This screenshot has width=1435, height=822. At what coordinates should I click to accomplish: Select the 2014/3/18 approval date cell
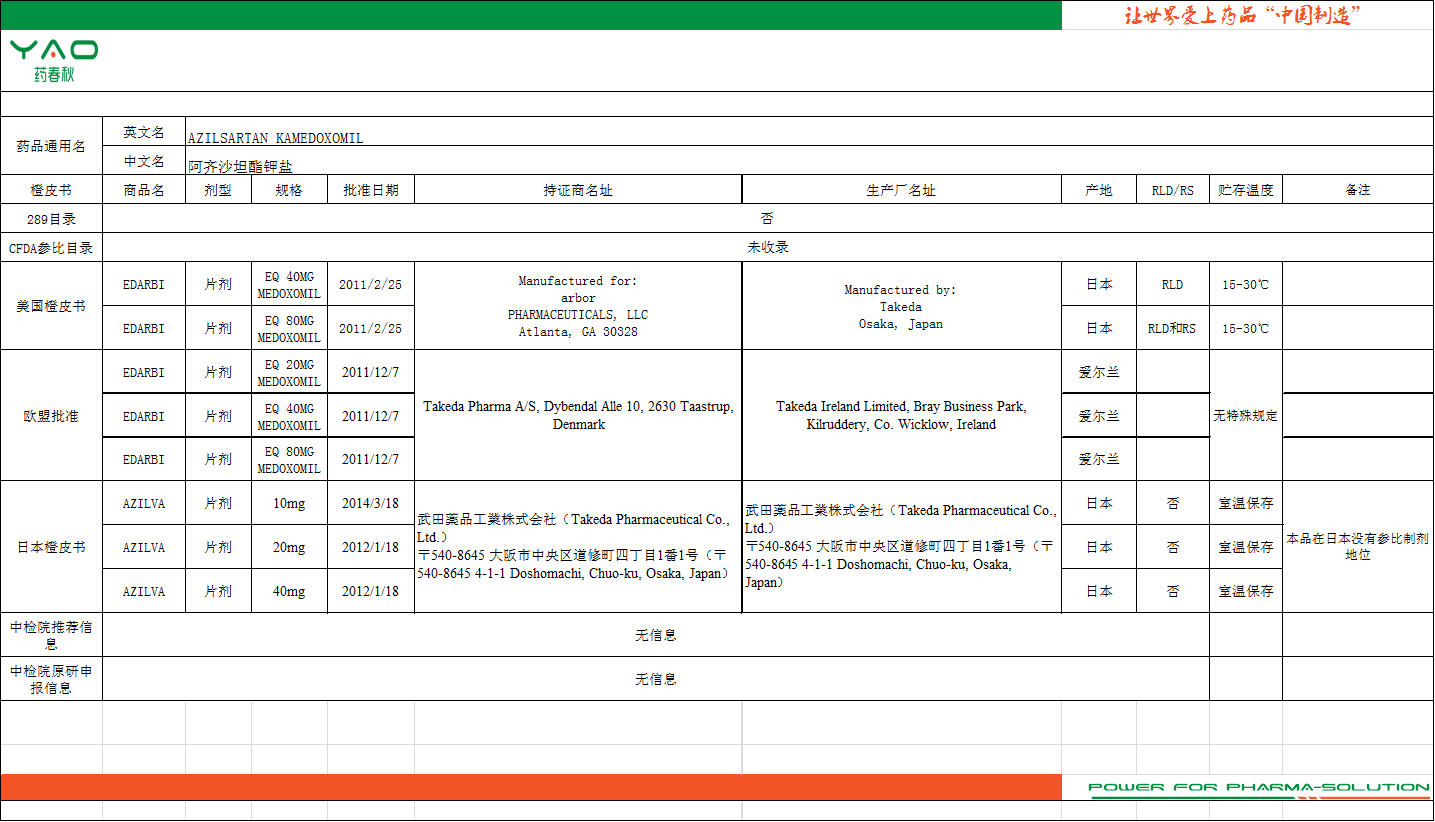point(371,503)
